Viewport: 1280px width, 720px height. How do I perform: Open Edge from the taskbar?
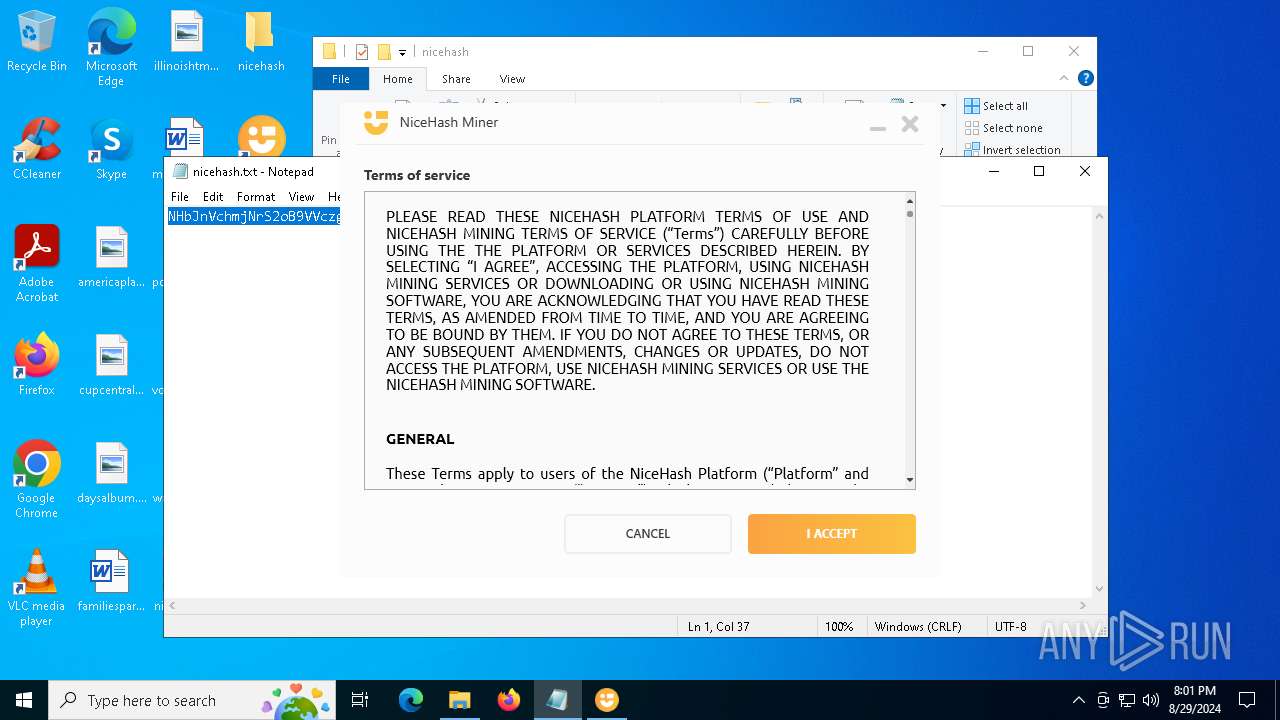coord(411,700)
